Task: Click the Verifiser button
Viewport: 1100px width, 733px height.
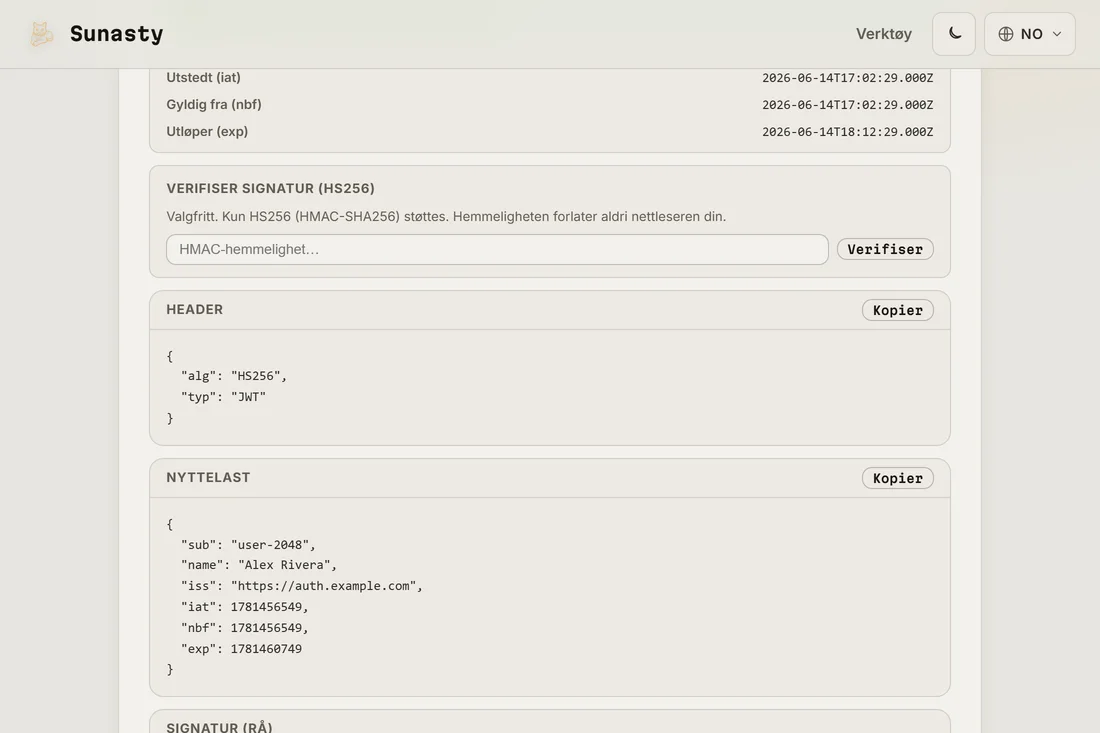Action: point(885,250)
